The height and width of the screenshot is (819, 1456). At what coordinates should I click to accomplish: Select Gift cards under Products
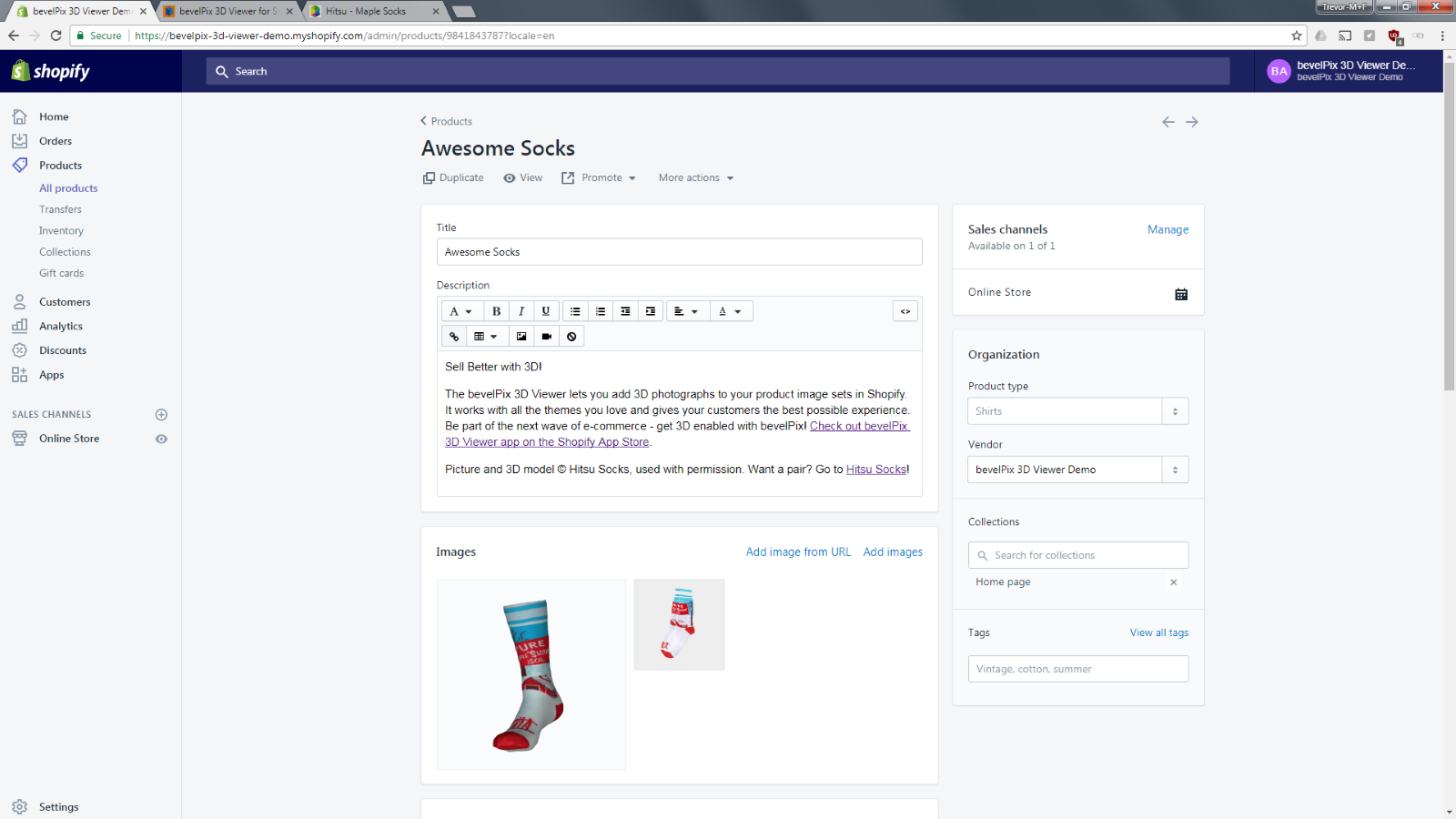(x=61, y=273)
